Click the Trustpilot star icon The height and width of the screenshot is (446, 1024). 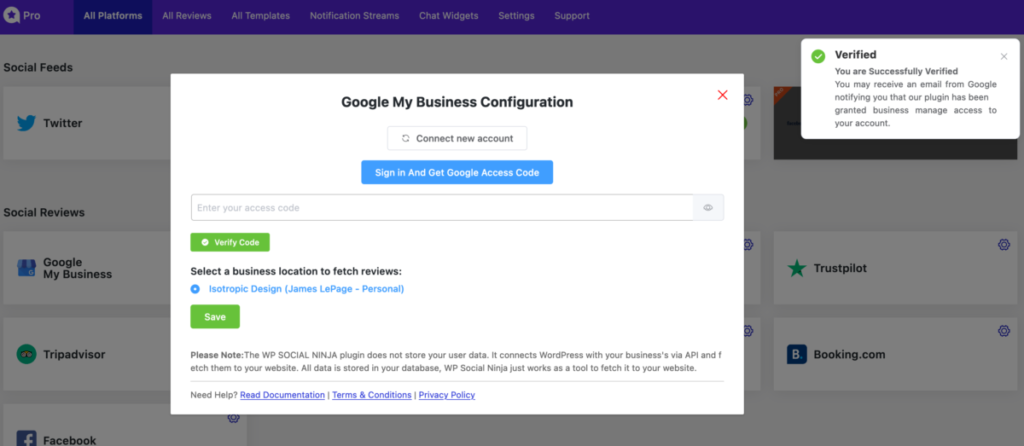[797, 268]
